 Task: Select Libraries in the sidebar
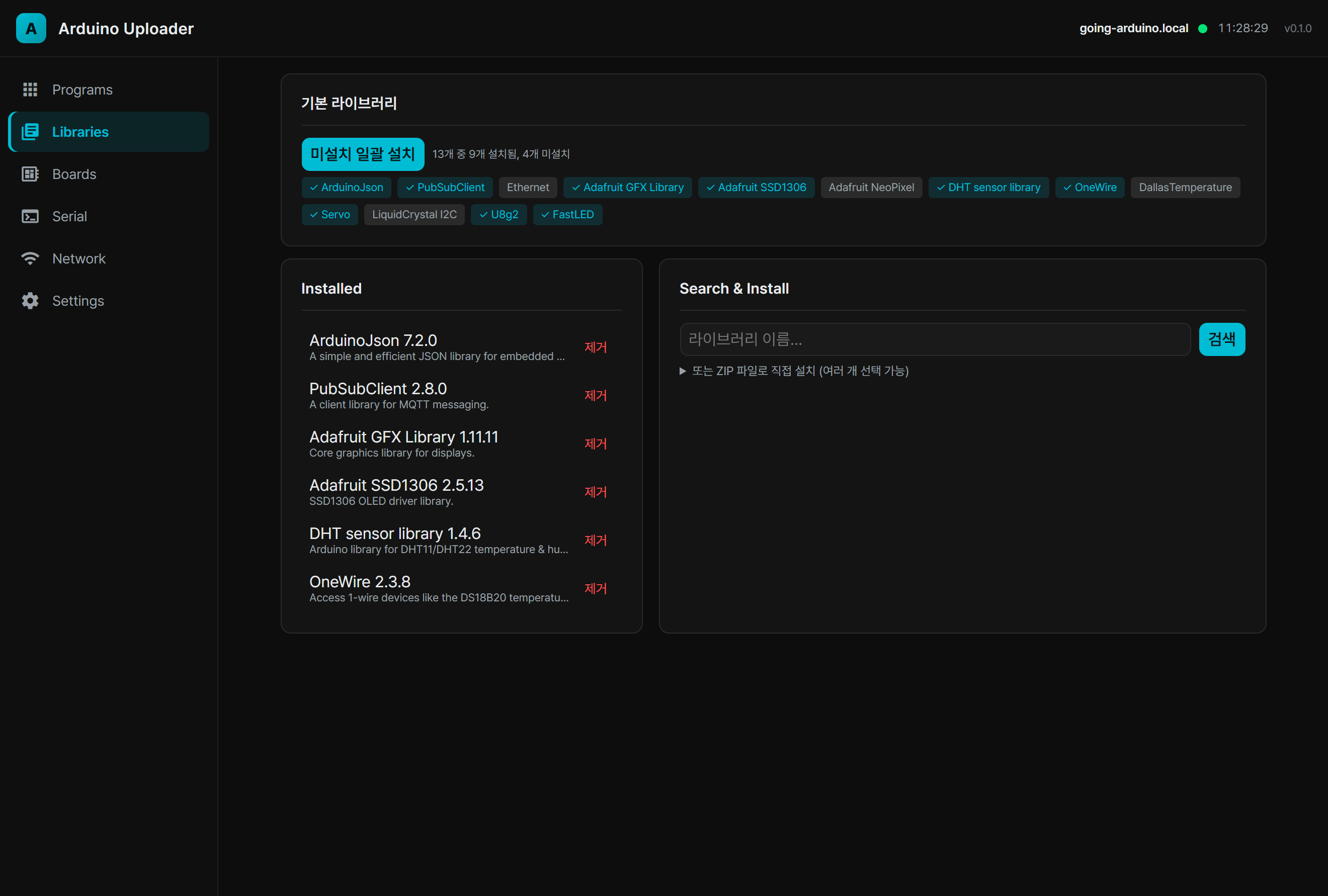click(x=109, y=132)
